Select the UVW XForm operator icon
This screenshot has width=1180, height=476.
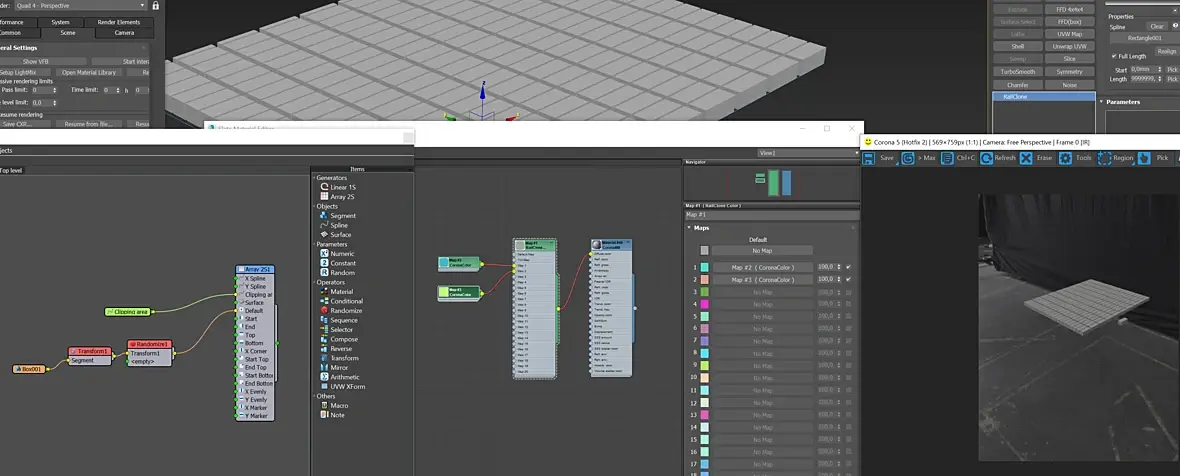tap(324, 387)
